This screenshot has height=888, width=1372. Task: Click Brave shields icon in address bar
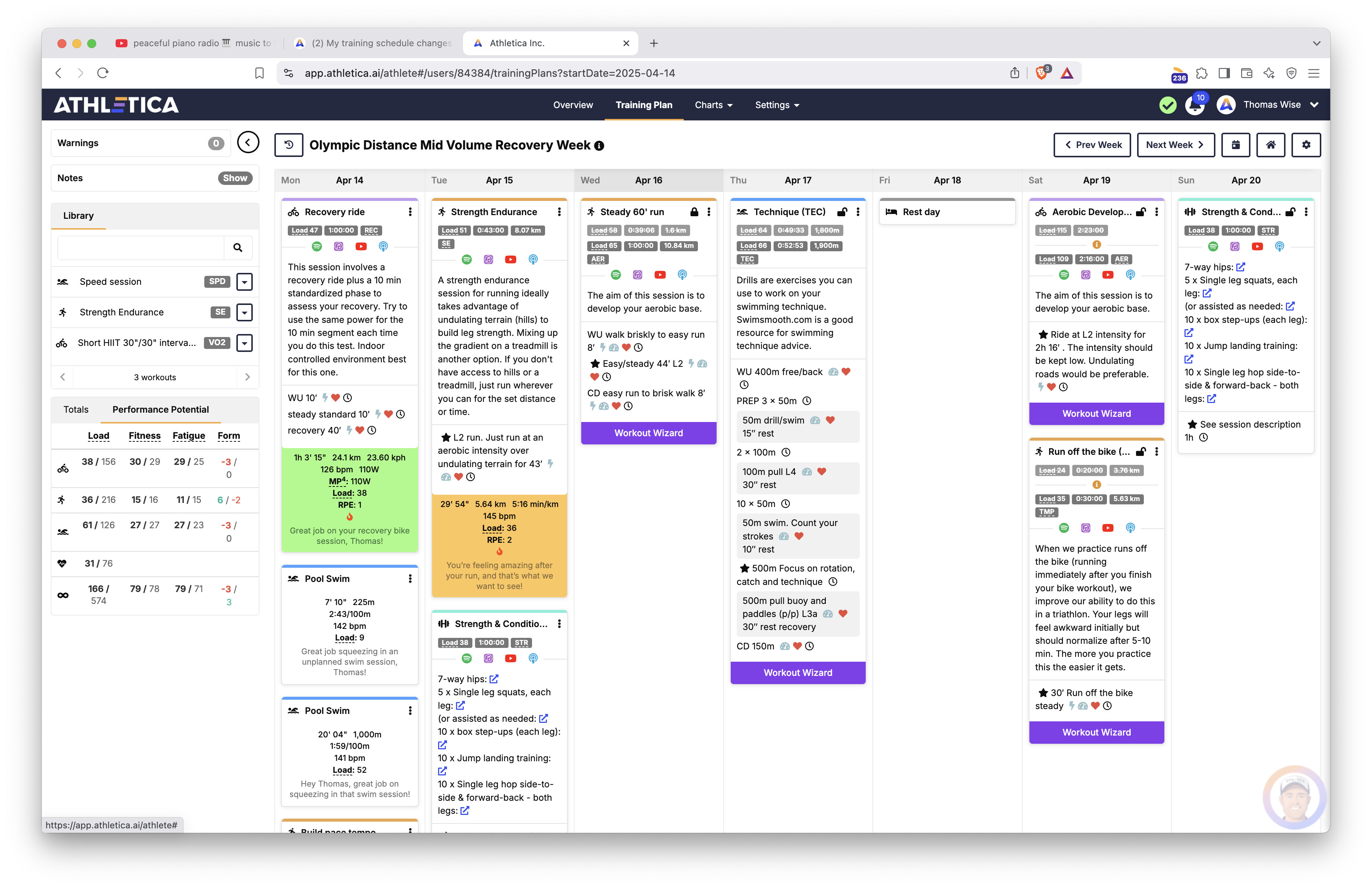coord(1042,73)
